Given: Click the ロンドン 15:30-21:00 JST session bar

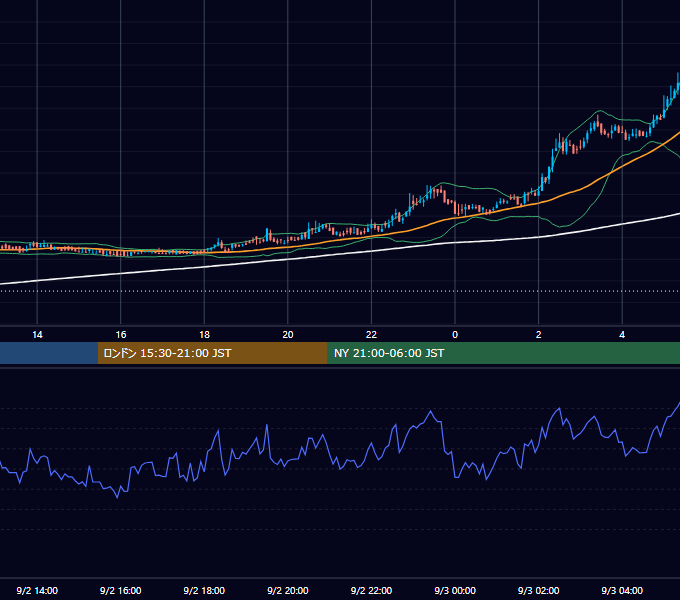Looking at the screenshot, I should (212, 353).
